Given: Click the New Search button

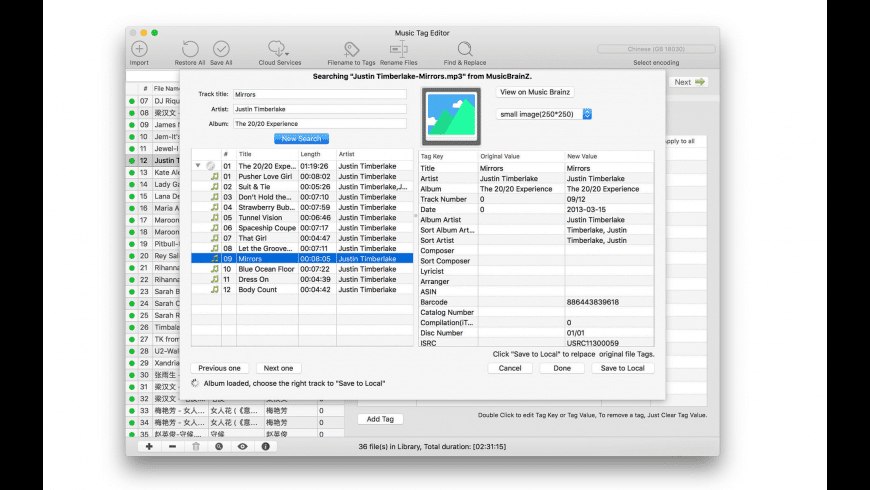Looking at the screenshot, I should (301, 138).
